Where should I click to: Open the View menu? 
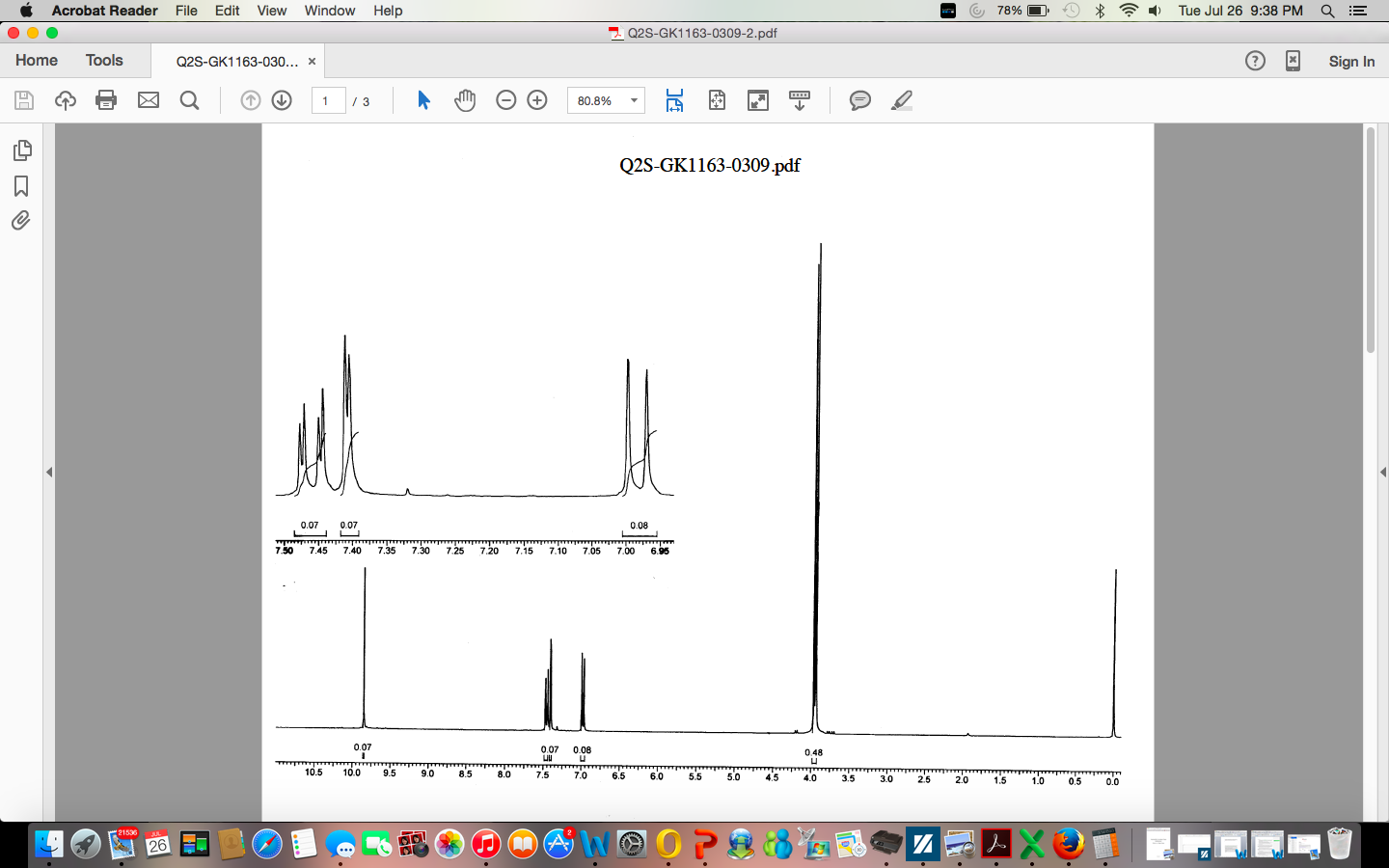tap(271, 11)
